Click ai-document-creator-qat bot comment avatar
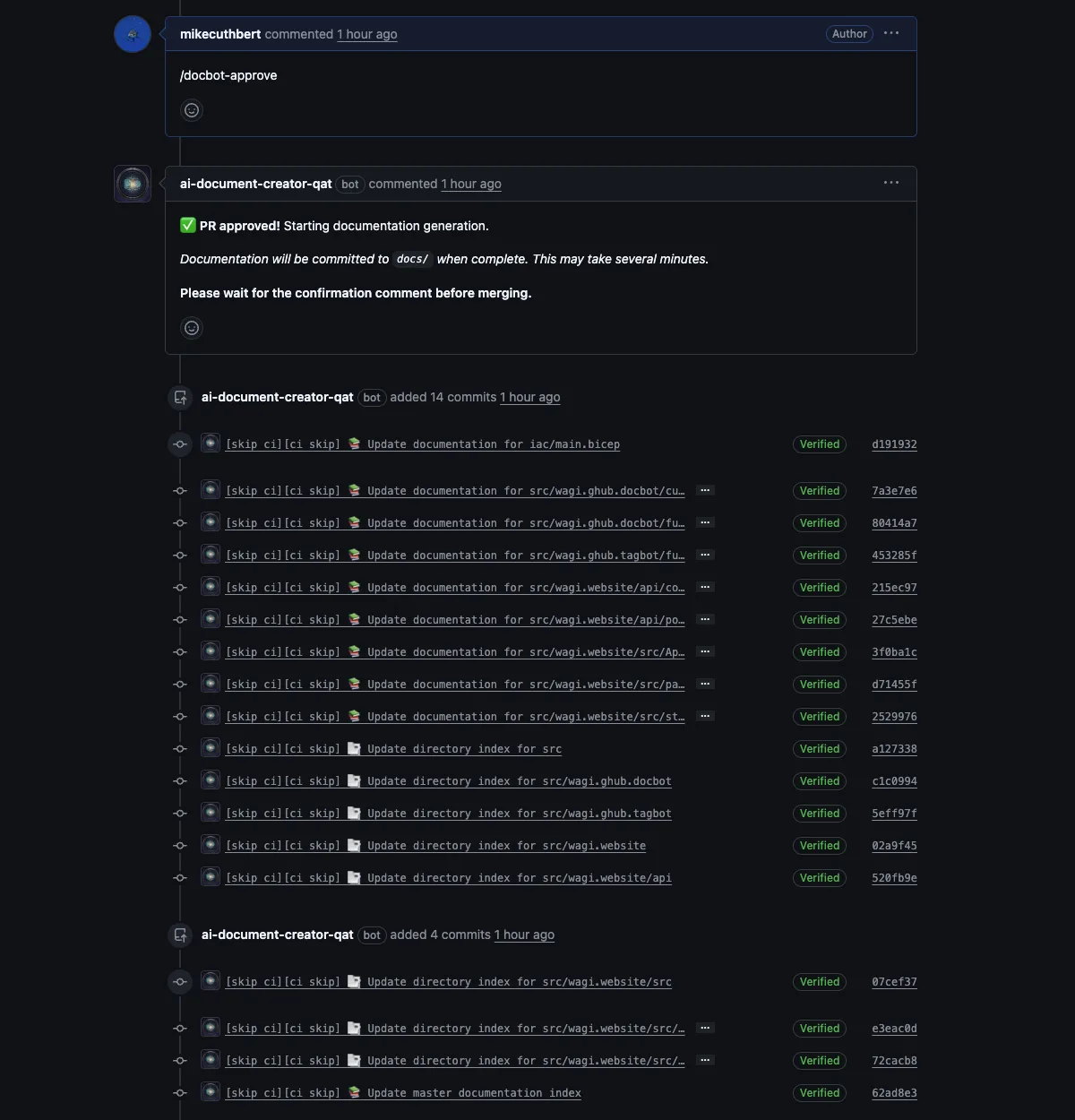This screenshot has width=1075, height=1120. pos(133,184)
